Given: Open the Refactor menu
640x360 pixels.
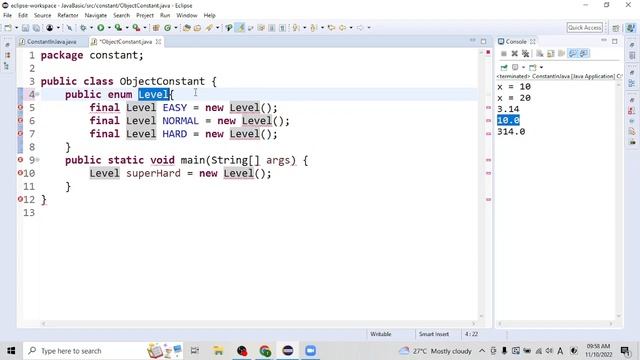Looking at the screenshot, I should (68, 16).
